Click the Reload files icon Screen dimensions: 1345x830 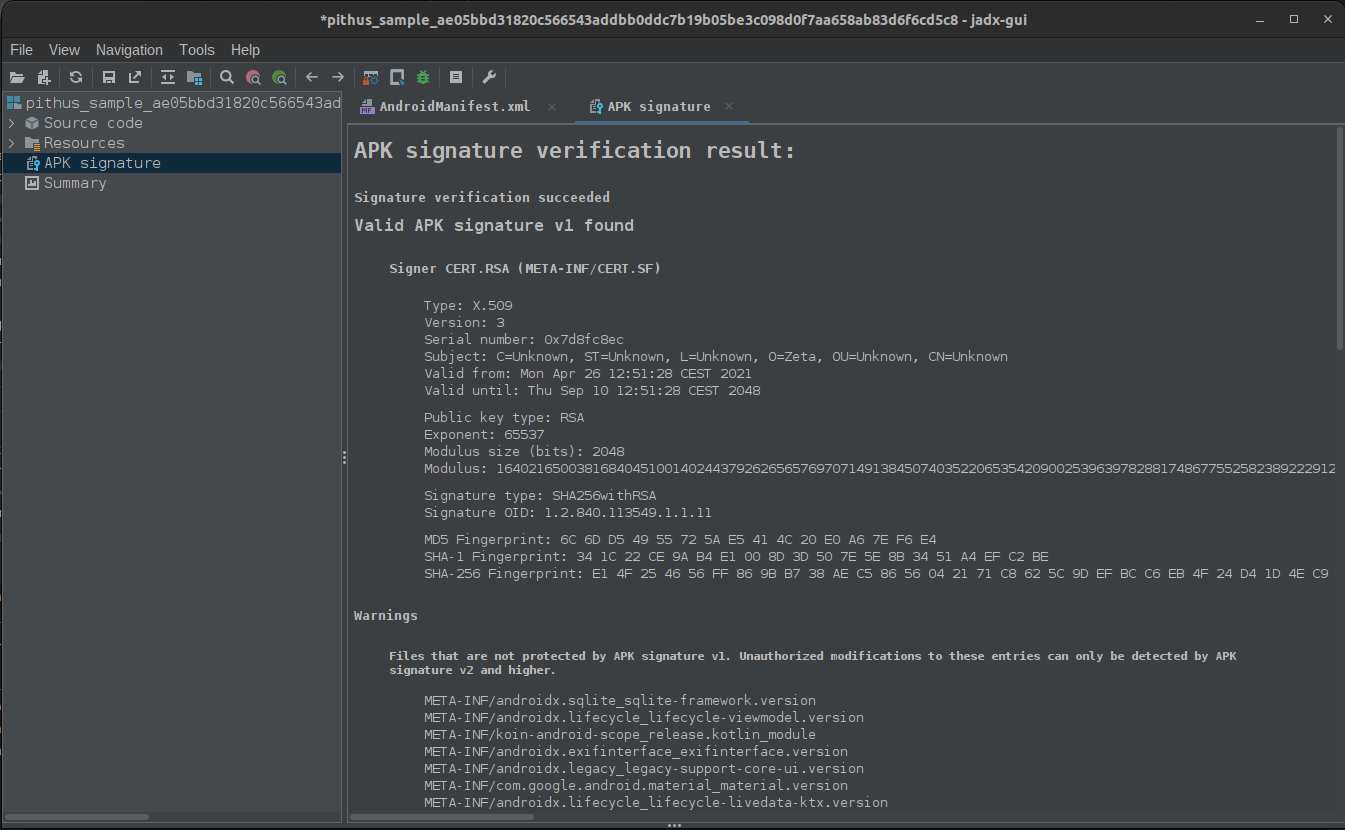[x=76, y=77]
